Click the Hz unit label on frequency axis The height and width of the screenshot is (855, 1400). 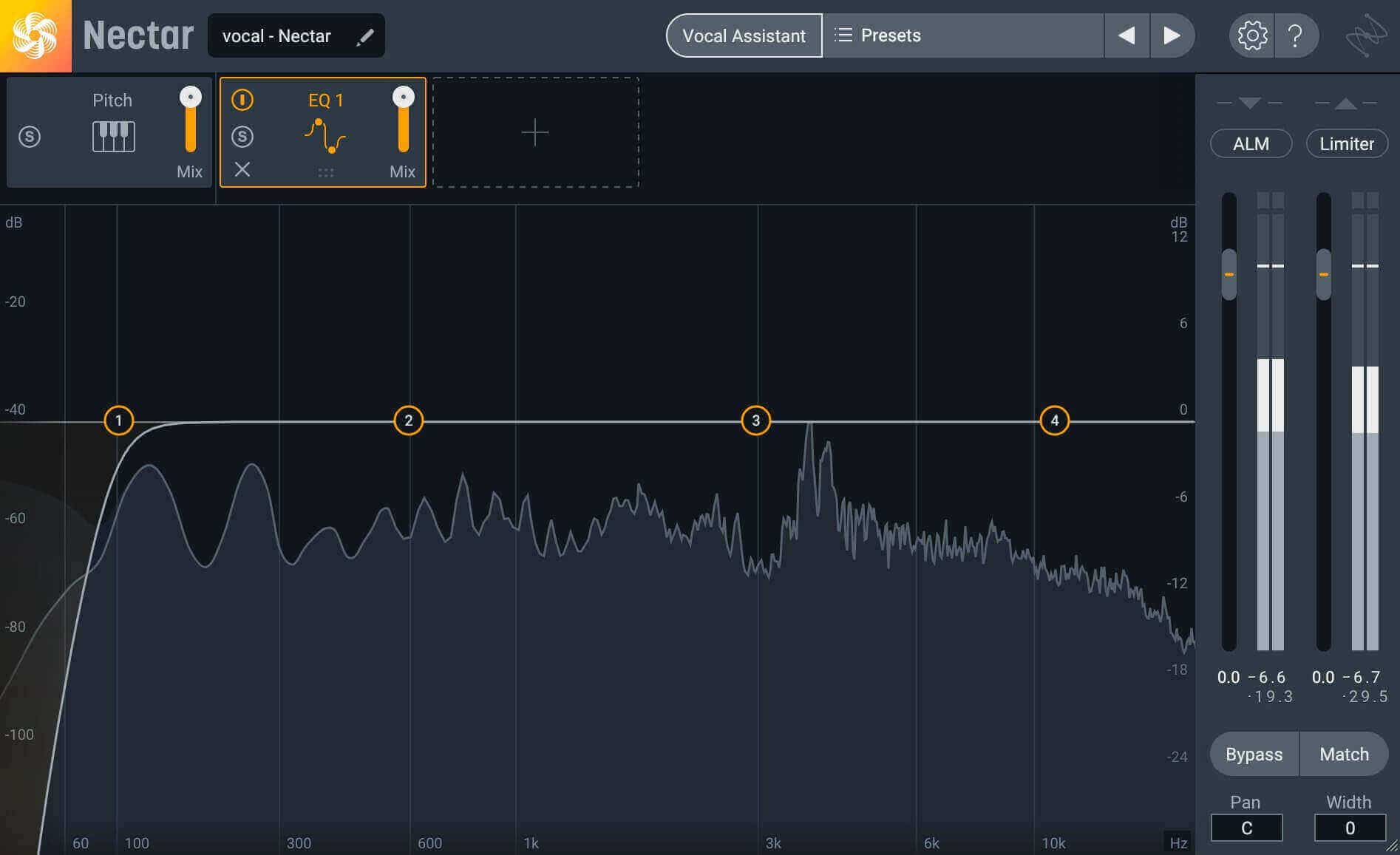click(x=1178, y=842)
